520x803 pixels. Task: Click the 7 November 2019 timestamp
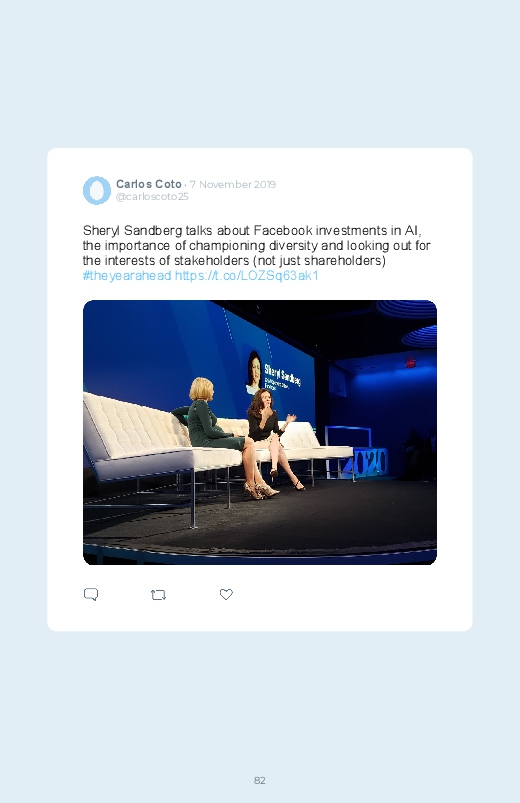pos(233,184)
